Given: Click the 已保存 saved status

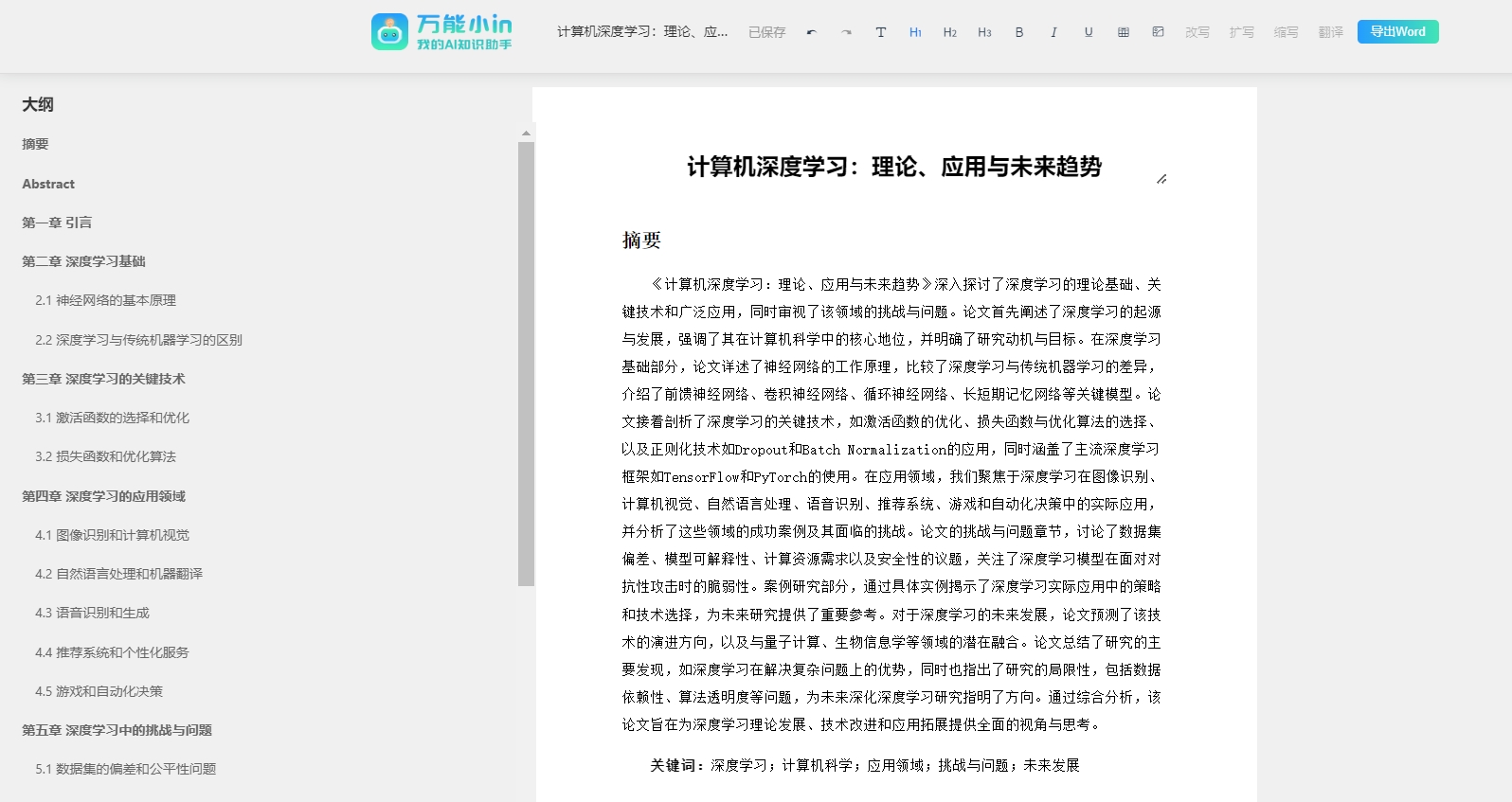Looking at the screenshot, I should pos(767,32).
